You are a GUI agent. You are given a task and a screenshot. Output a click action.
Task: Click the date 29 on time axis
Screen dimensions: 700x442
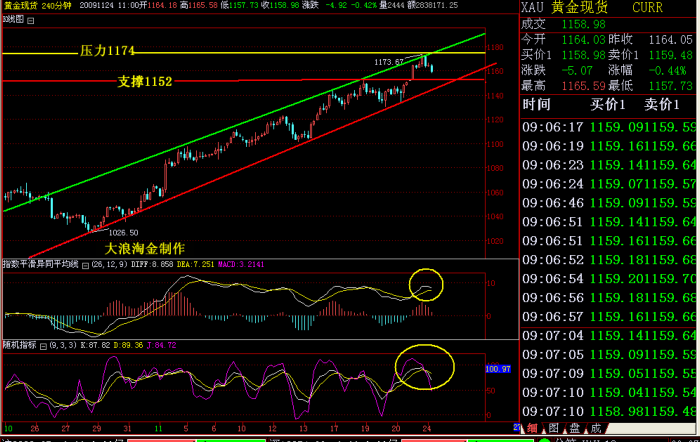point(97,429)
